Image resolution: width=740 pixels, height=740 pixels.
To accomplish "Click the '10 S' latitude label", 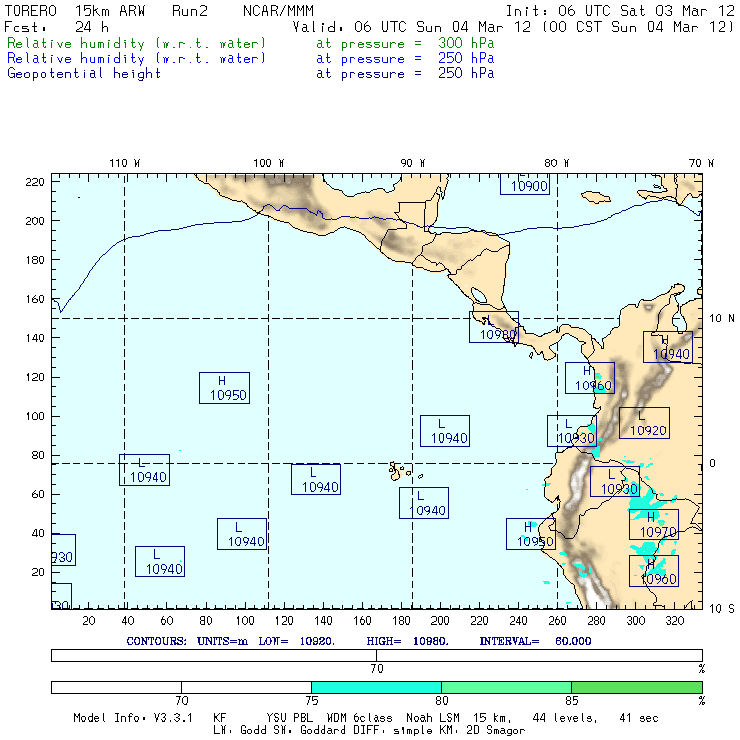I will 722,609.
